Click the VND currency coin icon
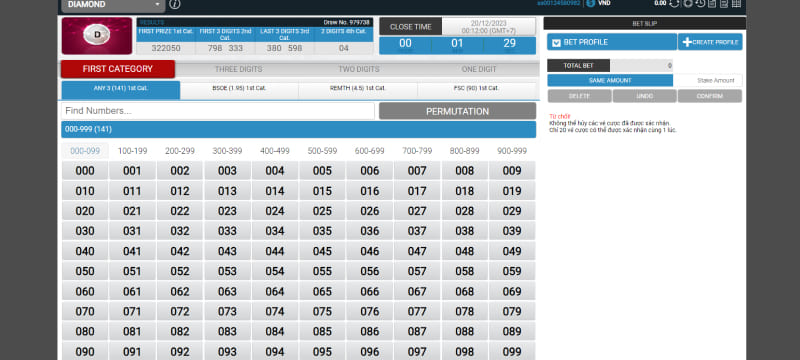This screenshot has height=360, width=800. click(591, 3)
